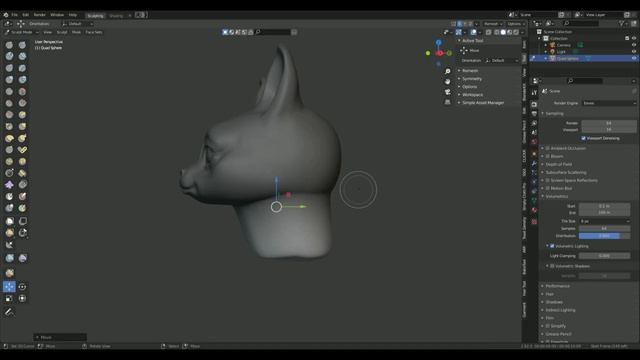Open the Edit menu
Screen dimensions: 640x360
tap(26, 15)
